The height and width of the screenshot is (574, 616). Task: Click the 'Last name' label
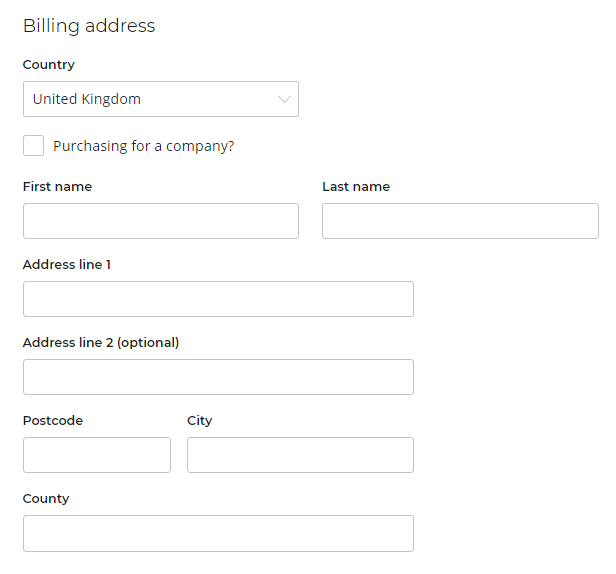click(x=356, y=187)
